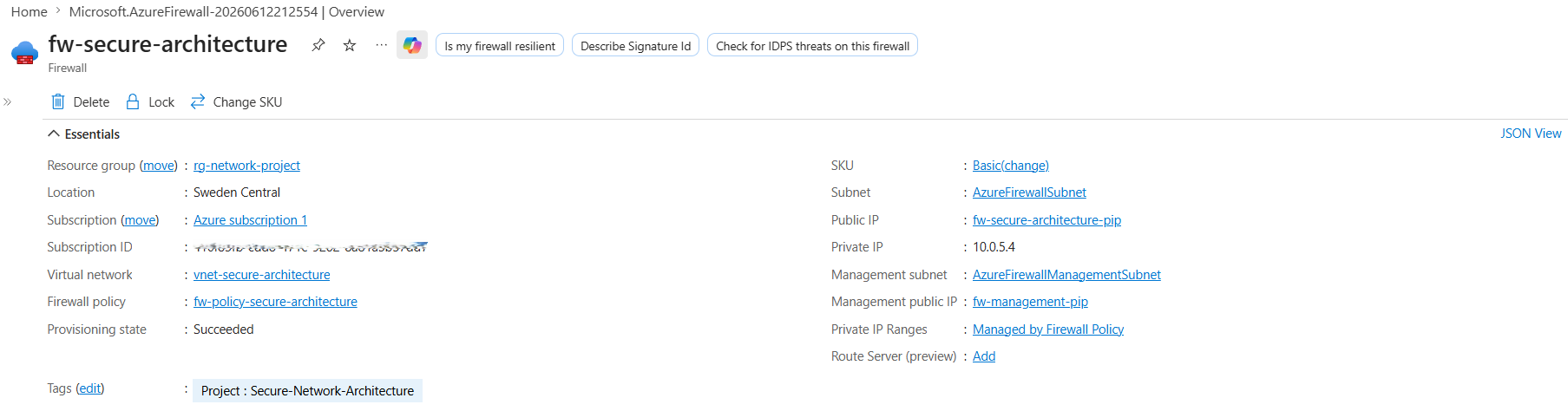Open the Copilot icon
1568x411 pixels.
[x=412, y=45]
